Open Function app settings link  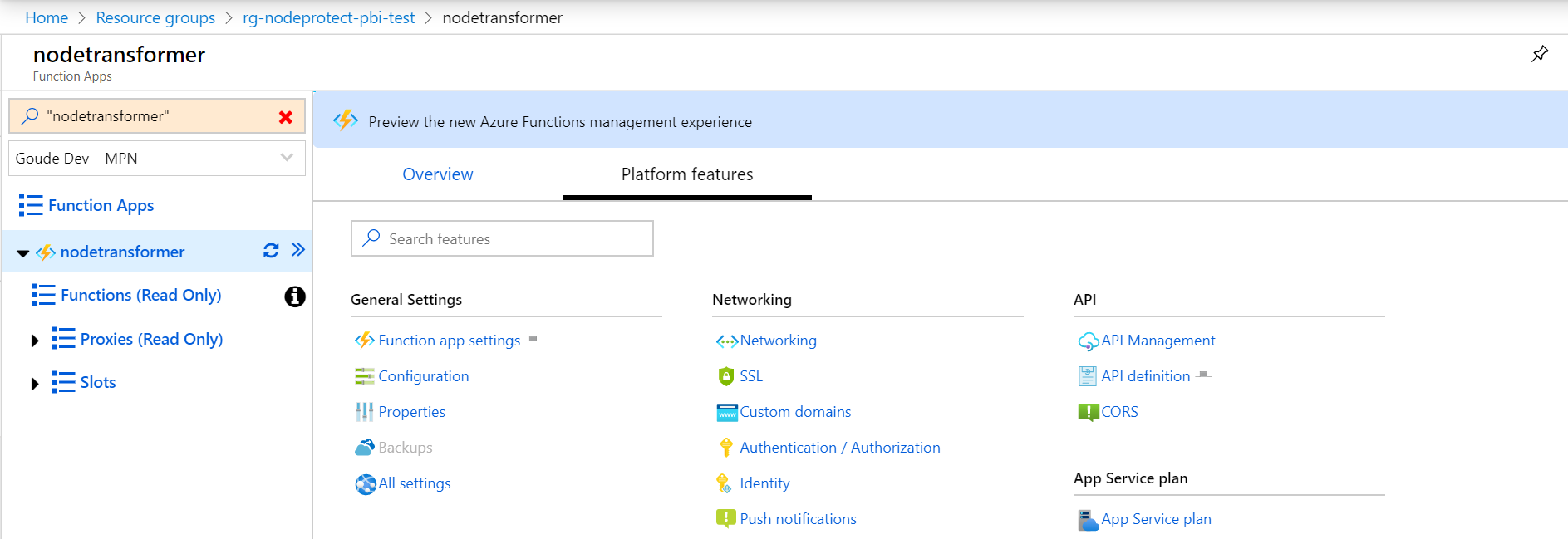pyautogui.click(x=450, y=341)
